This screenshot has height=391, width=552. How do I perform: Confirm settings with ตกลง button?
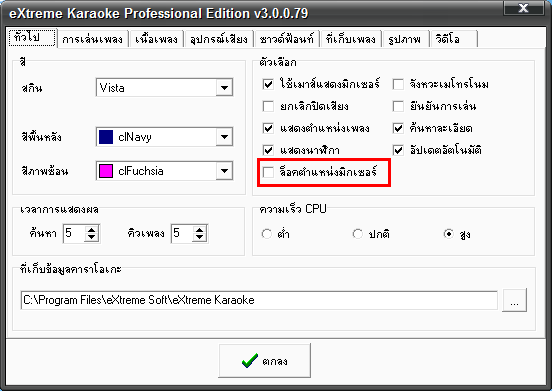tap(264, 361)
